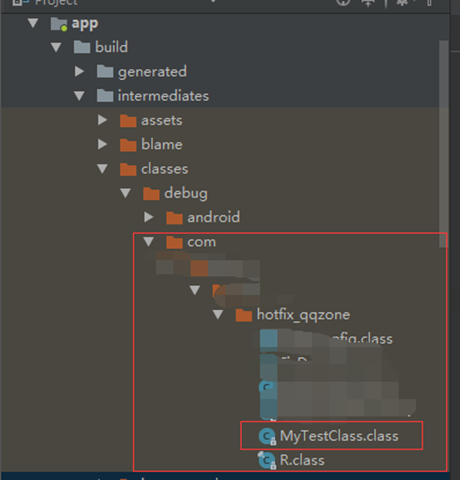Click the build folder icon

tap(82, 47)
